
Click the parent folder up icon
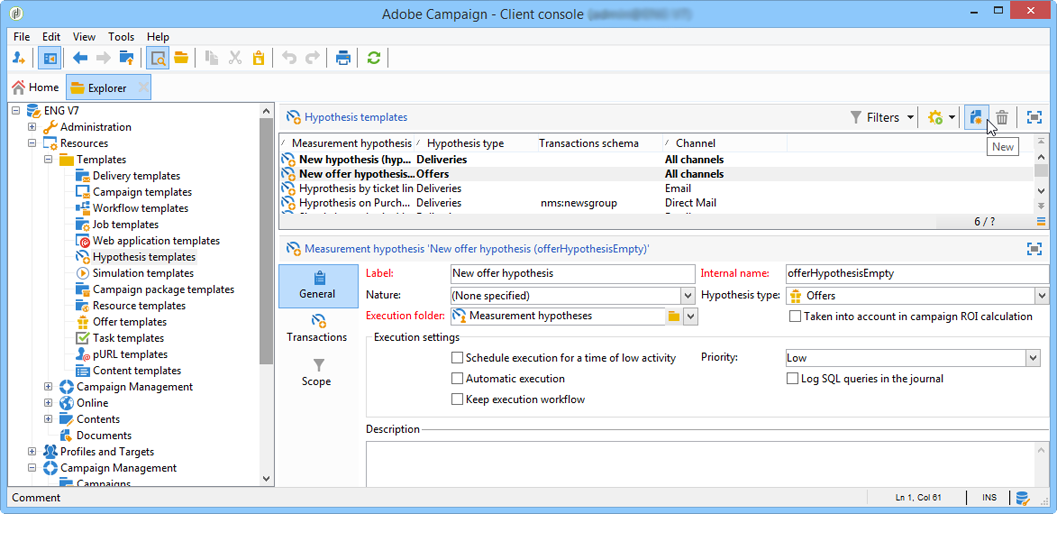[126, 58]
